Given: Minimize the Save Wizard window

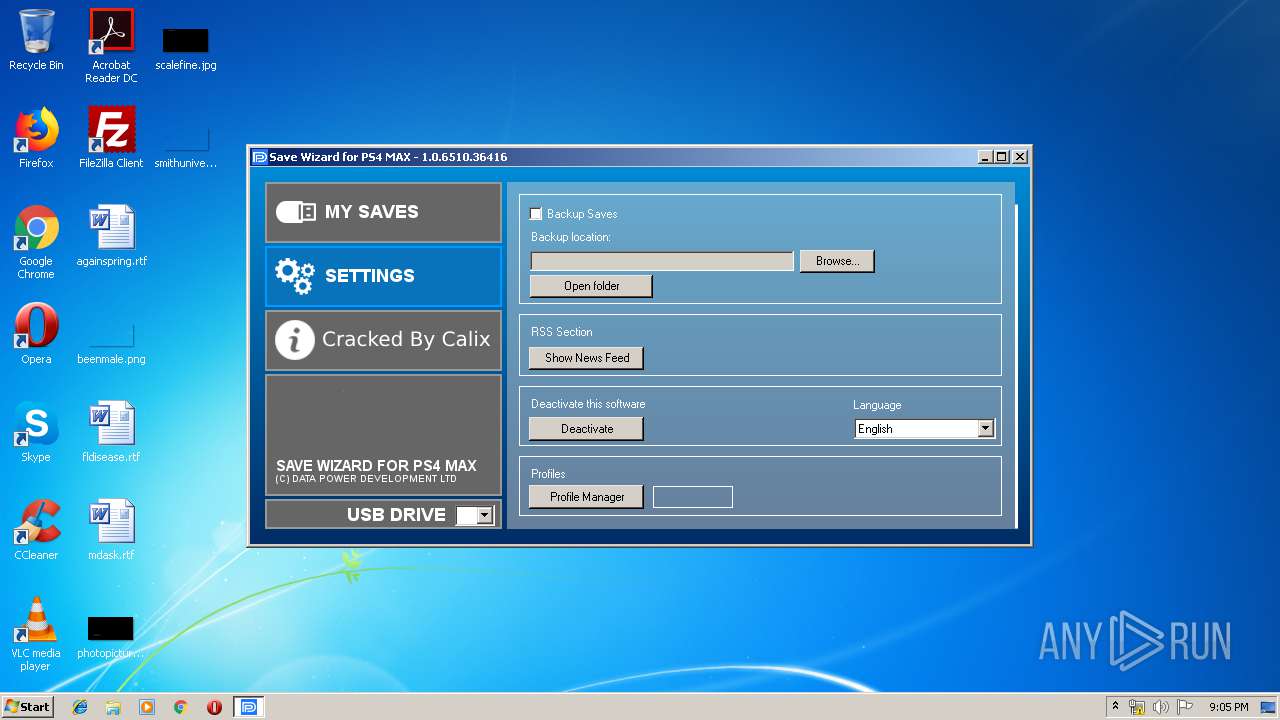Looking at the screenshot, I should 985,157.
